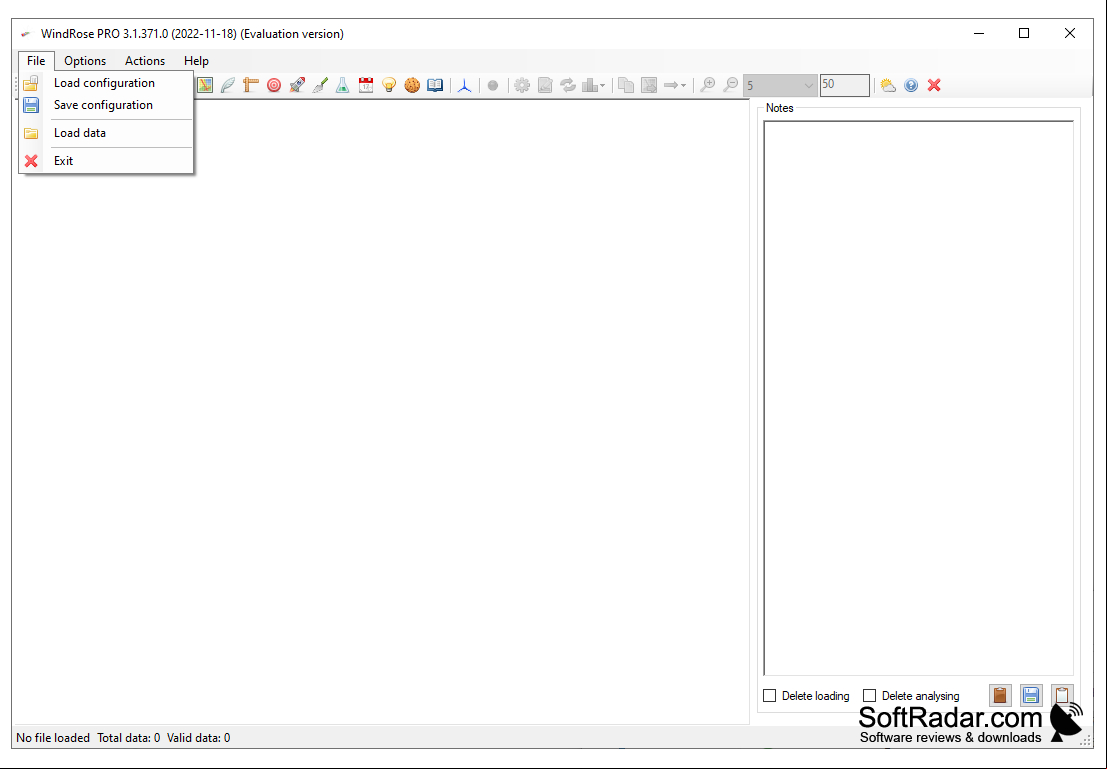Click the trowel icon in the toolbar
Image resolution: width=1107 pixels, height=769 pixels.
320,85
